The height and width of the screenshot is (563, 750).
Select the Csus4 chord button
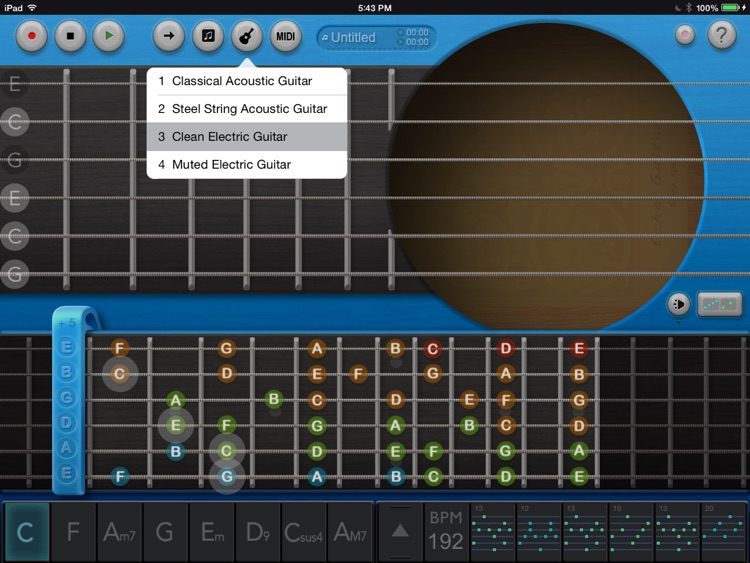click(x=304, y=532)
